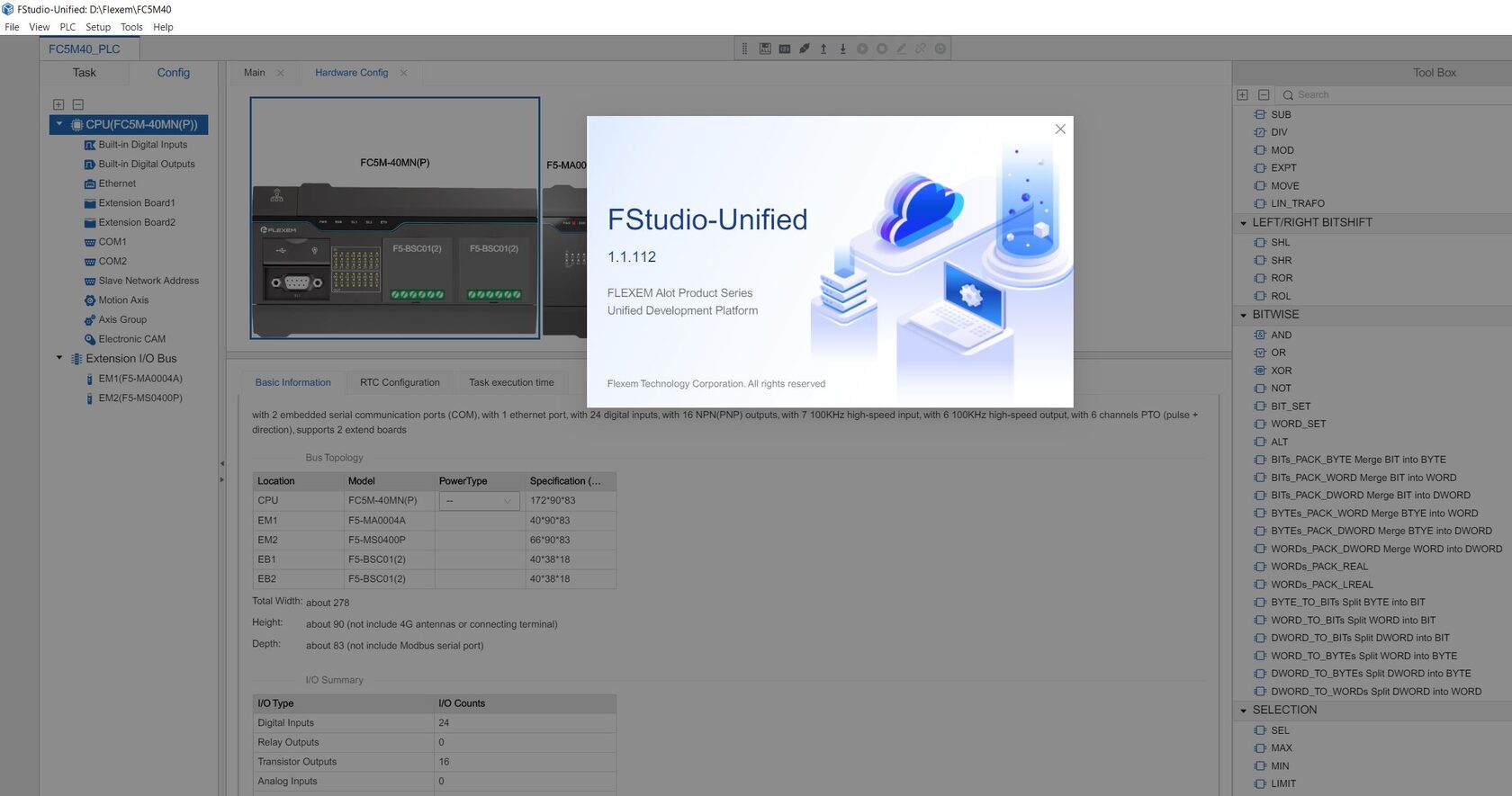Open the Ethernet configuration item
The image size is (1512, 796).
click(117, 183)
